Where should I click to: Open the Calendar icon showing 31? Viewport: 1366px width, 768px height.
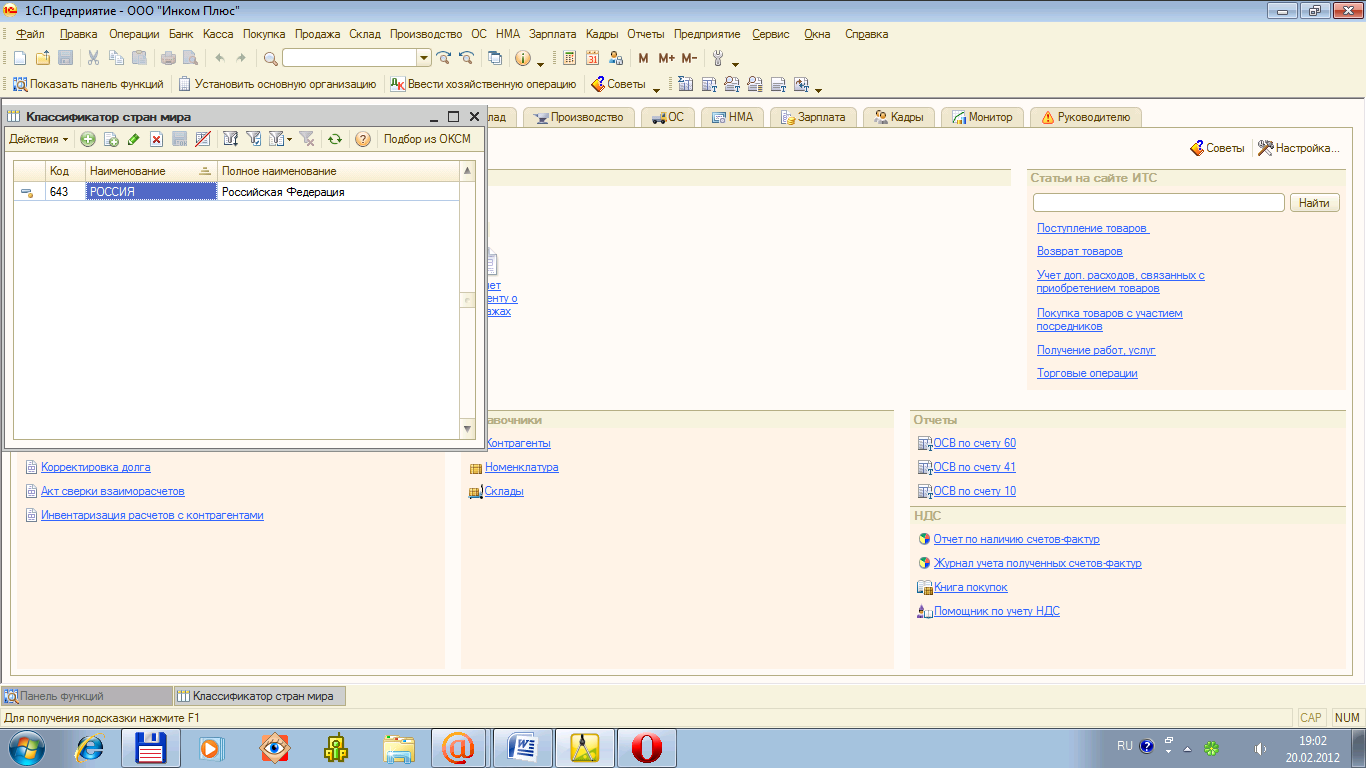pyautogui.click(x=593, y=58)
